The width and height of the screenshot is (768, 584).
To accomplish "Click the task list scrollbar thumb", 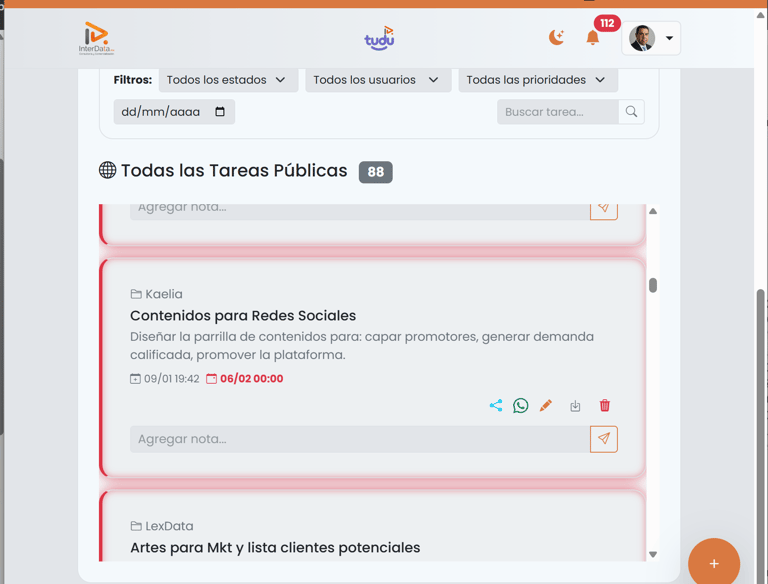I will (x=652, y=285).
